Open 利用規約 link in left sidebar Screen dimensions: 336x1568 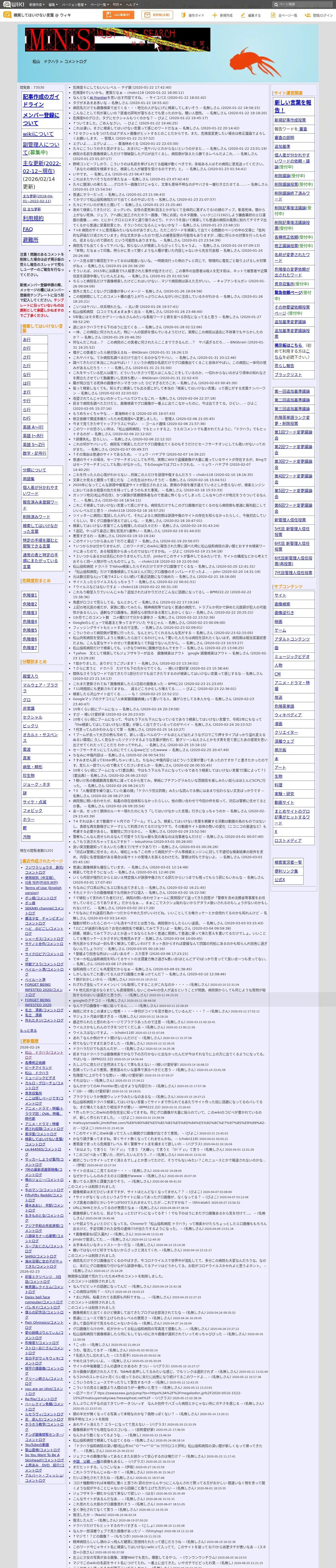point(33,218)
